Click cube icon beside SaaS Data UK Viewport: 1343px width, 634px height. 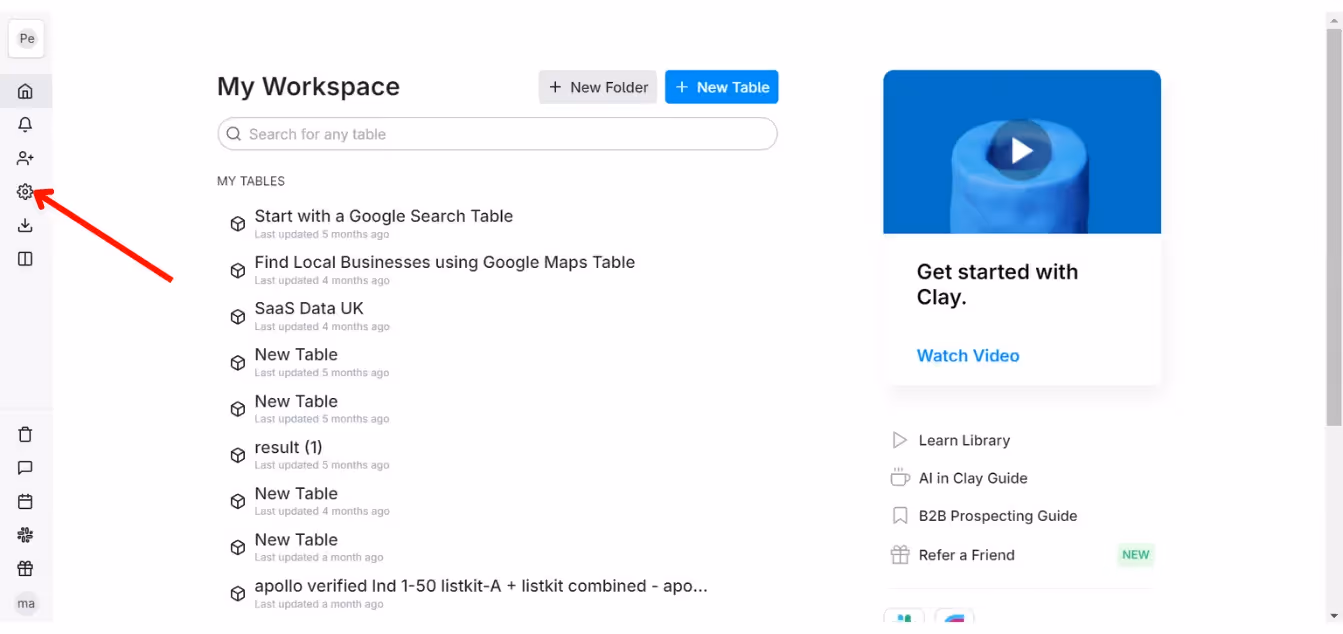pyautogui.click(x=238, y=316)
